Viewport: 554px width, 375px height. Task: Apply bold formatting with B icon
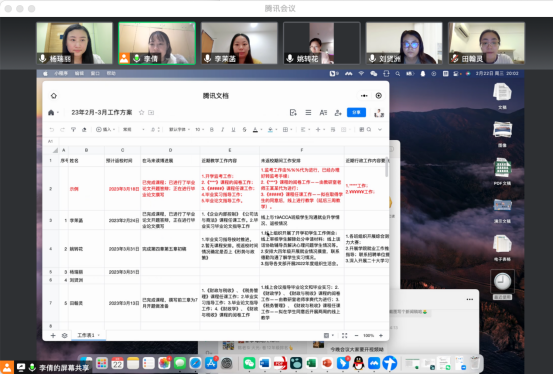click(x=212, y=130)
